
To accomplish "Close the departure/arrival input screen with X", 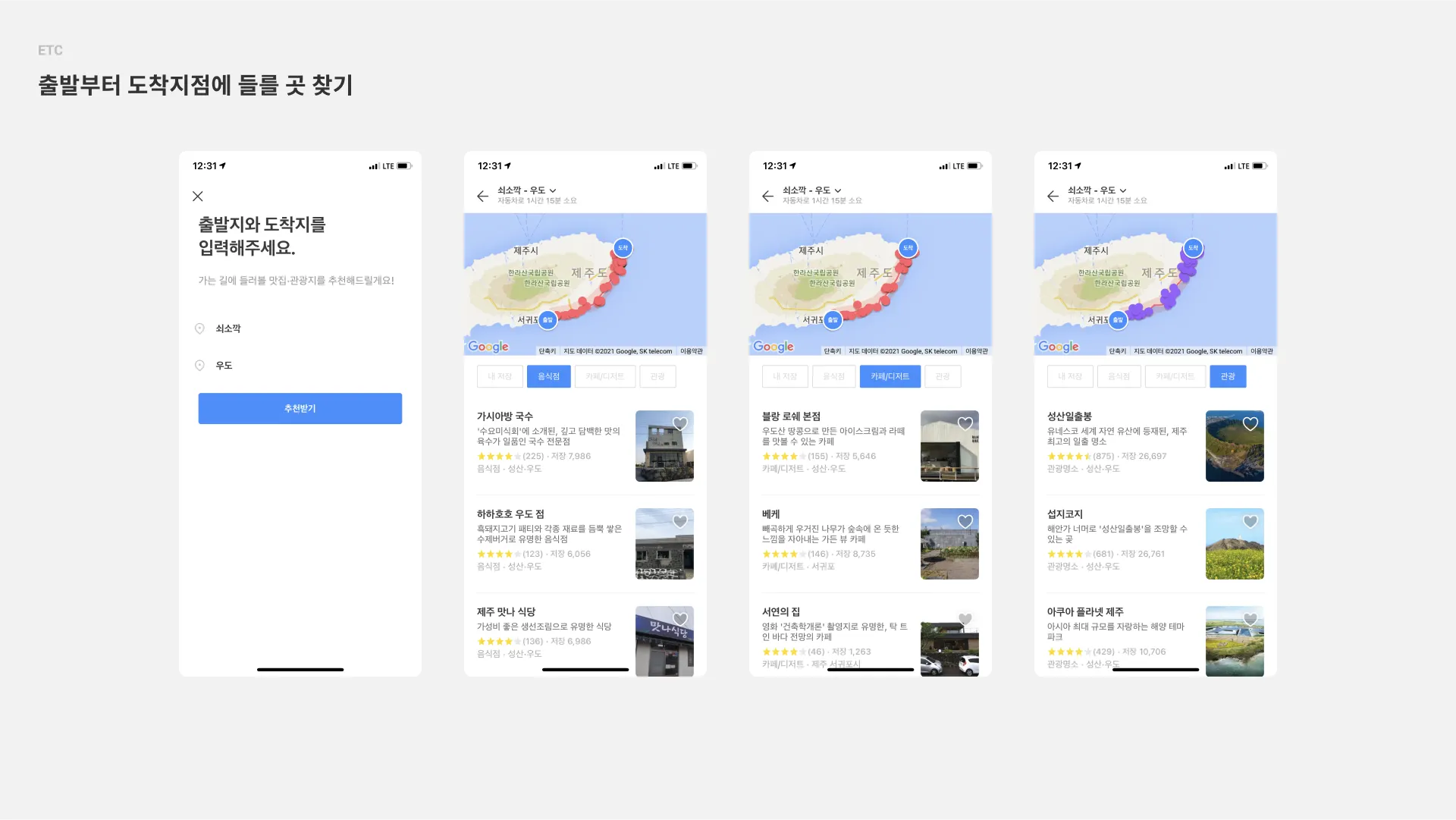I will 198,196.
